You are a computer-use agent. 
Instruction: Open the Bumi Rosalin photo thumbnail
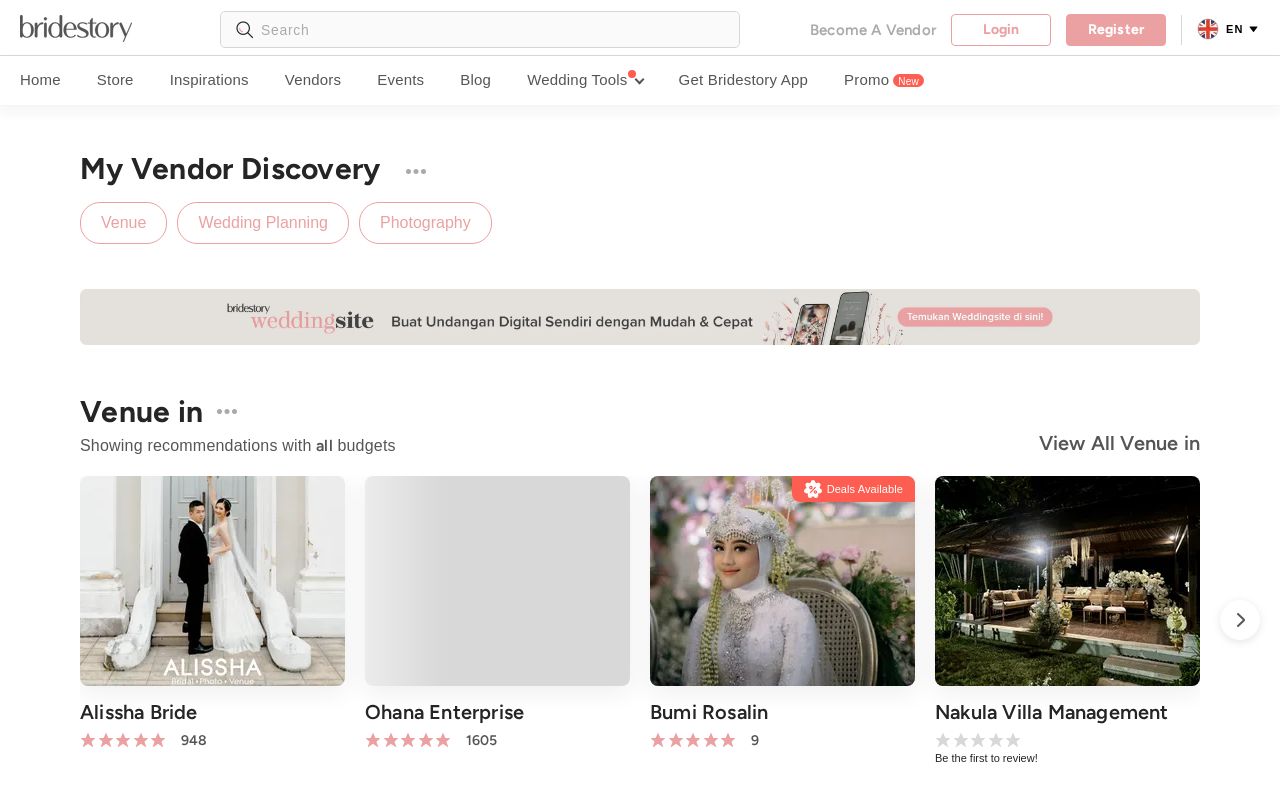782,581
